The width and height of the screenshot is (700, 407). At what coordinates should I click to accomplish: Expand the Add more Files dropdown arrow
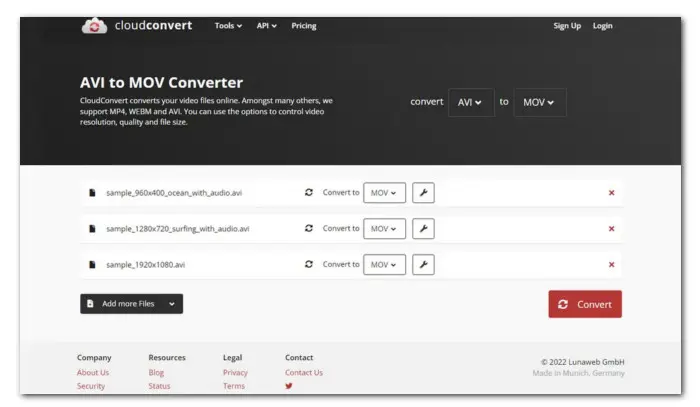pyautogui.click(x=172, y=304)
